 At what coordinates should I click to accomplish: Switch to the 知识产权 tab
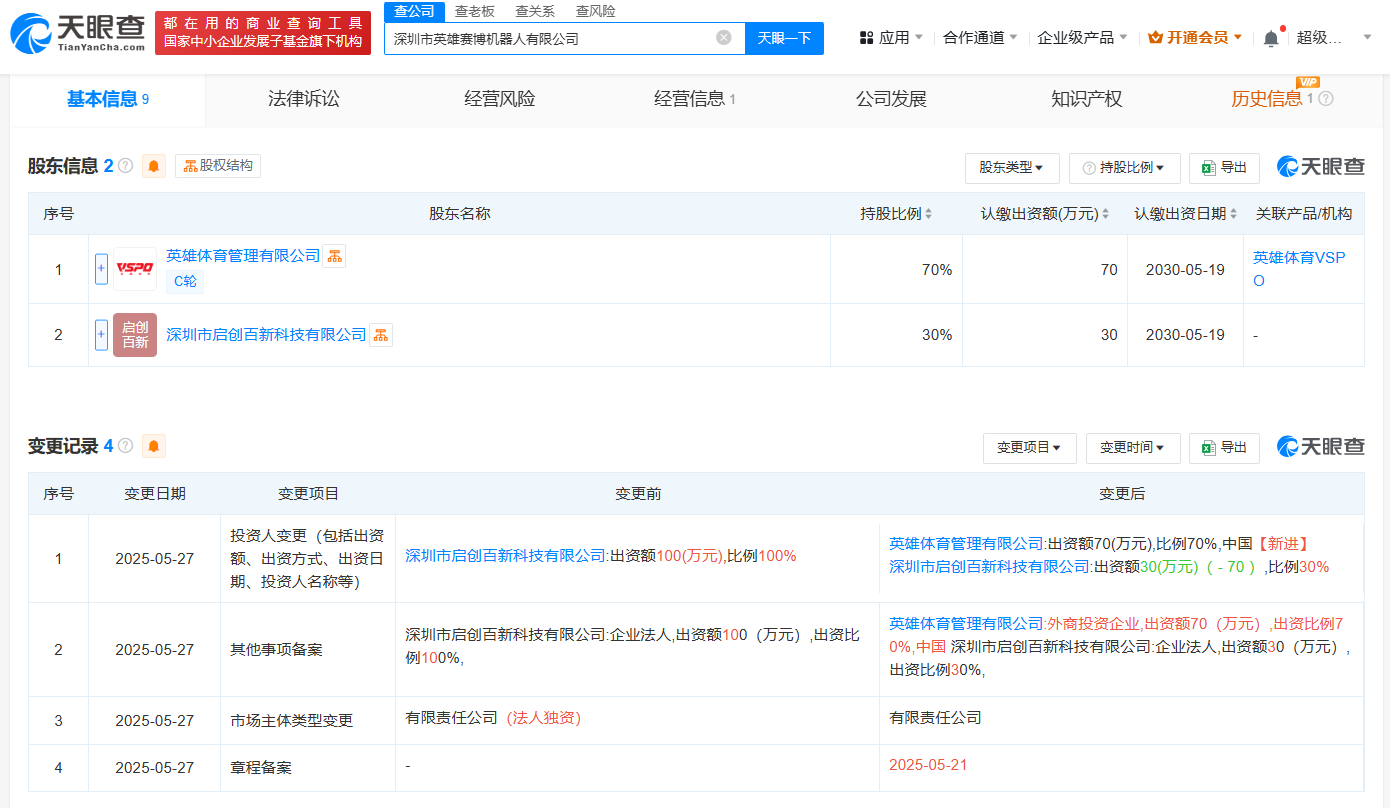(1086, 99)
